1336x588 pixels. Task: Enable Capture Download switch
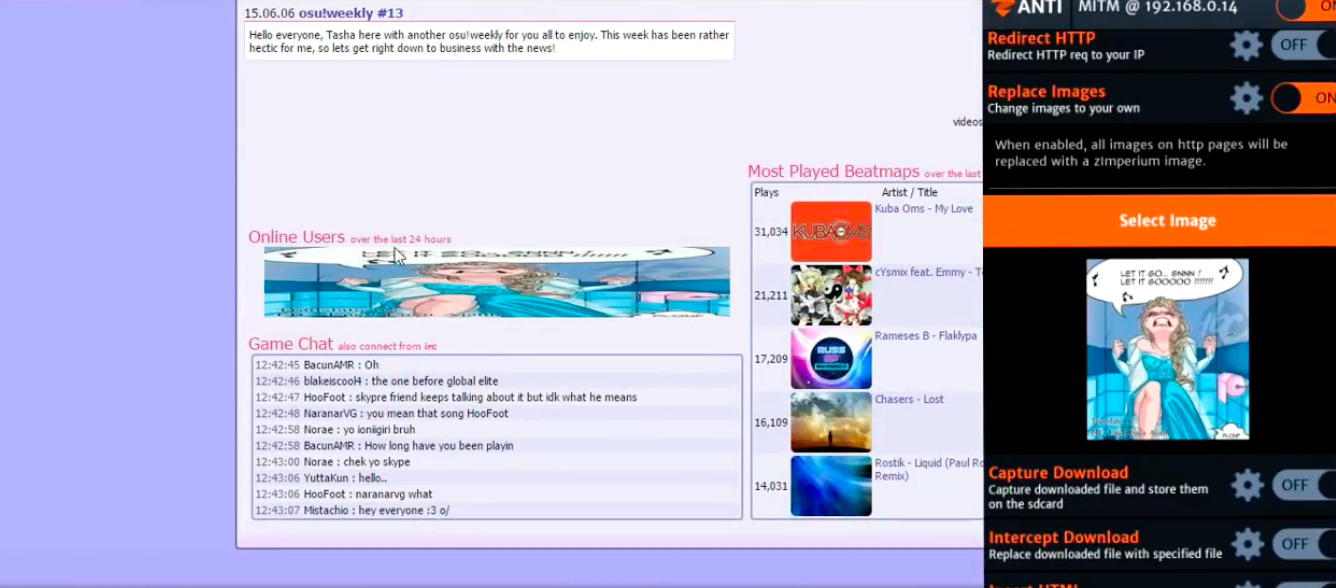1303,485
